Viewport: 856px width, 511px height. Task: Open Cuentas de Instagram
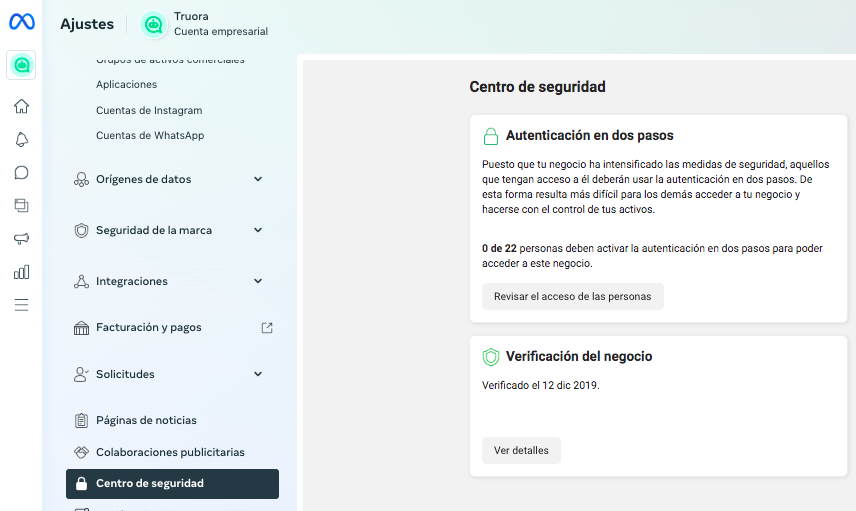tap(149, 110)
